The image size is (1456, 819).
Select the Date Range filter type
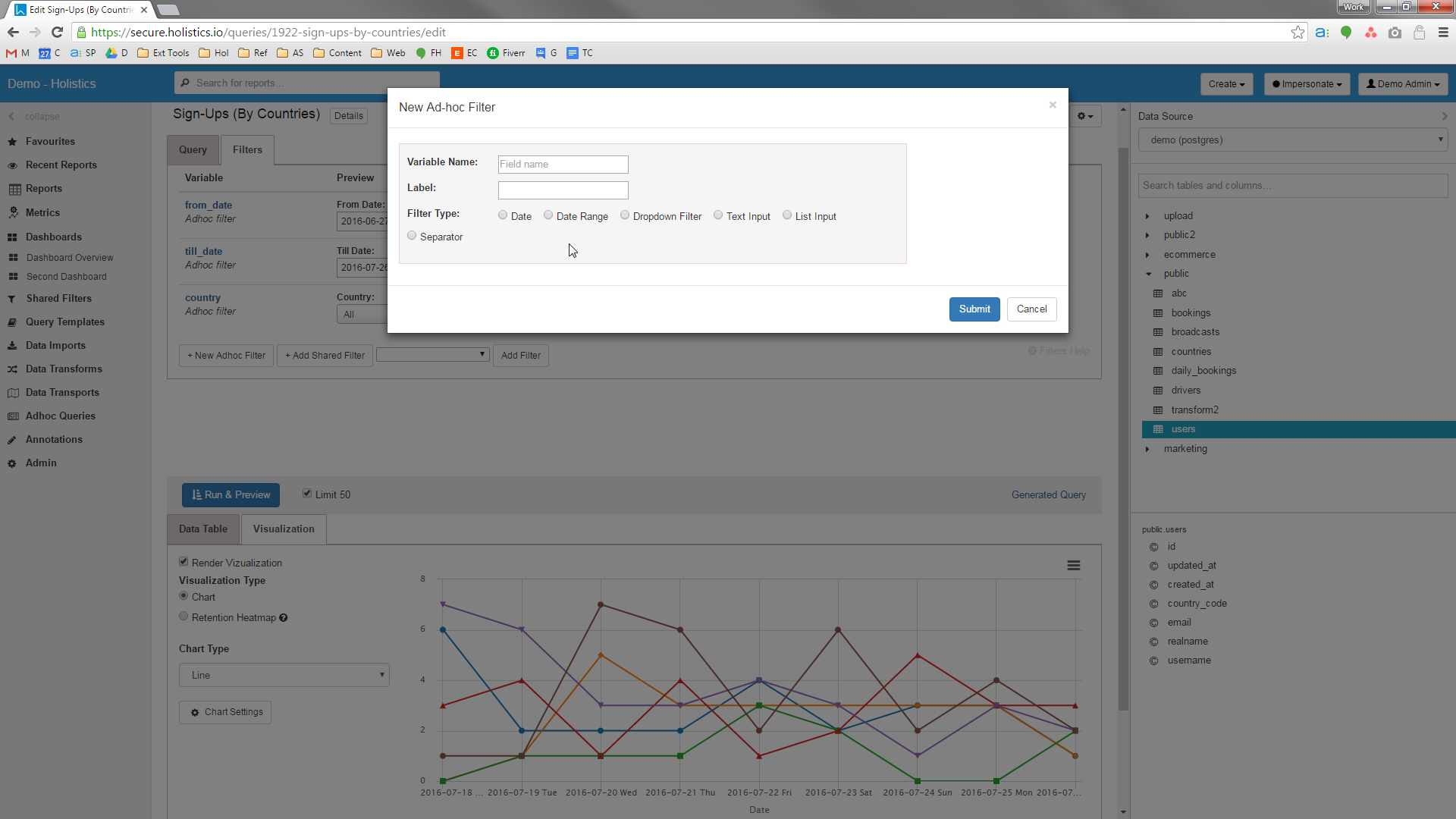548,215
